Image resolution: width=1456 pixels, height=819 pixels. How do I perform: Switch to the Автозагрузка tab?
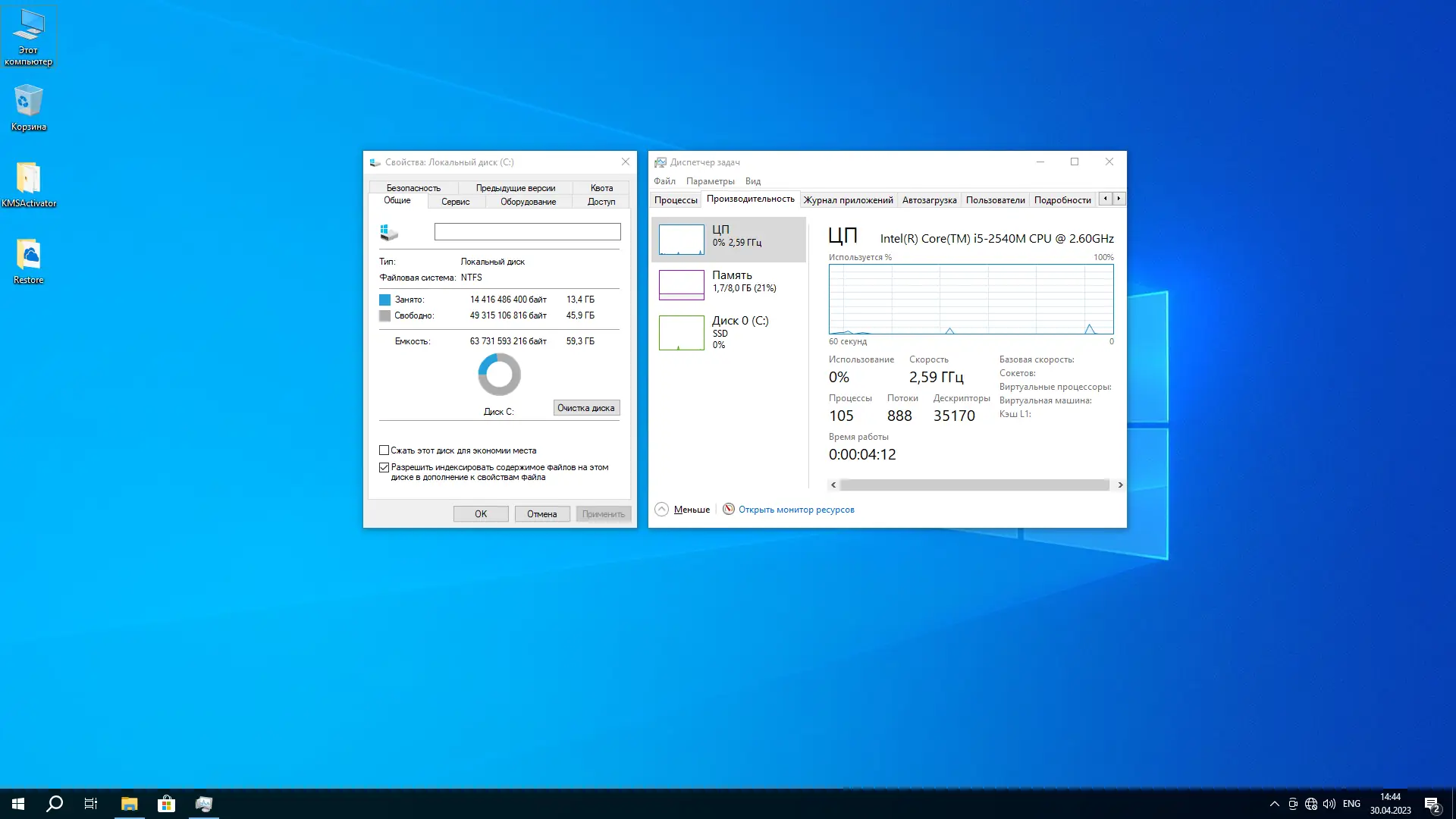coord(929,200)
